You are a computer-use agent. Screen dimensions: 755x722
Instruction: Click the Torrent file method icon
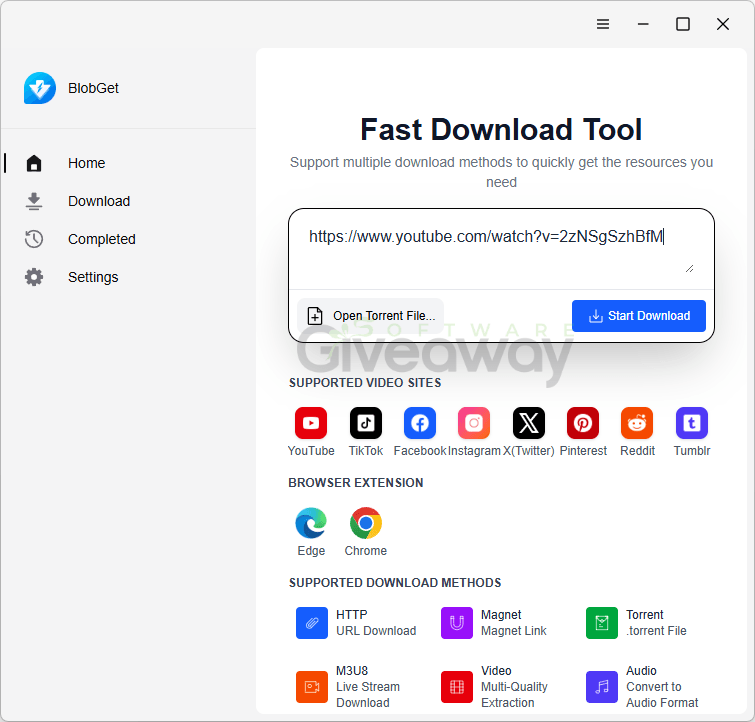point(601,623)
